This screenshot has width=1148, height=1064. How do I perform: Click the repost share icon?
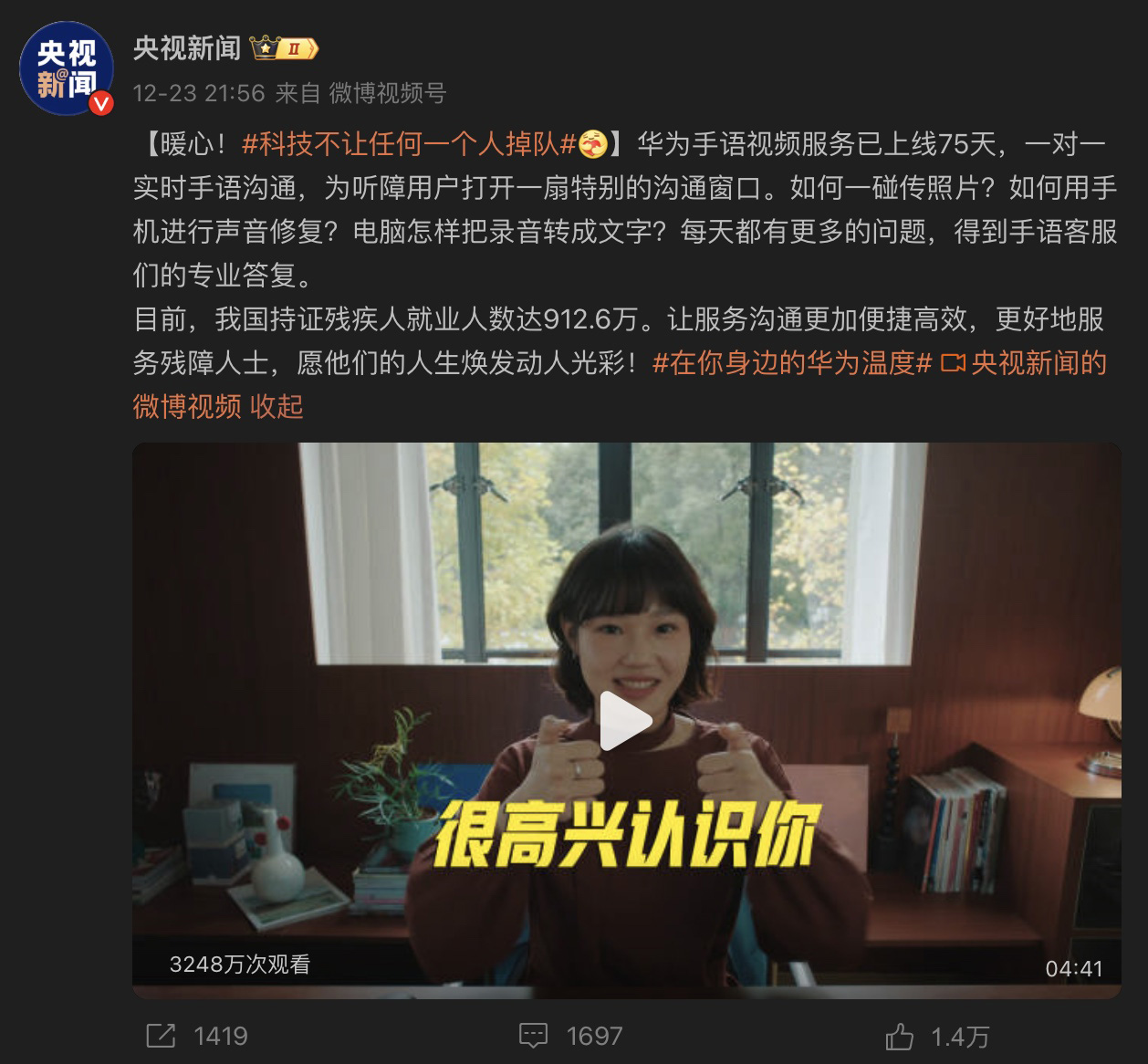[161, 1036]
